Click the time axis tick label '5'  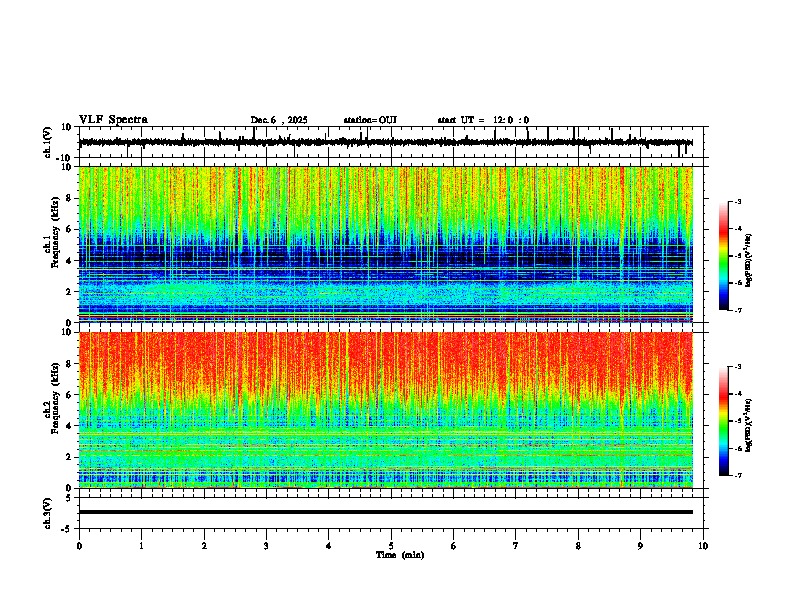pyautogui.click(x=391, y=546)
